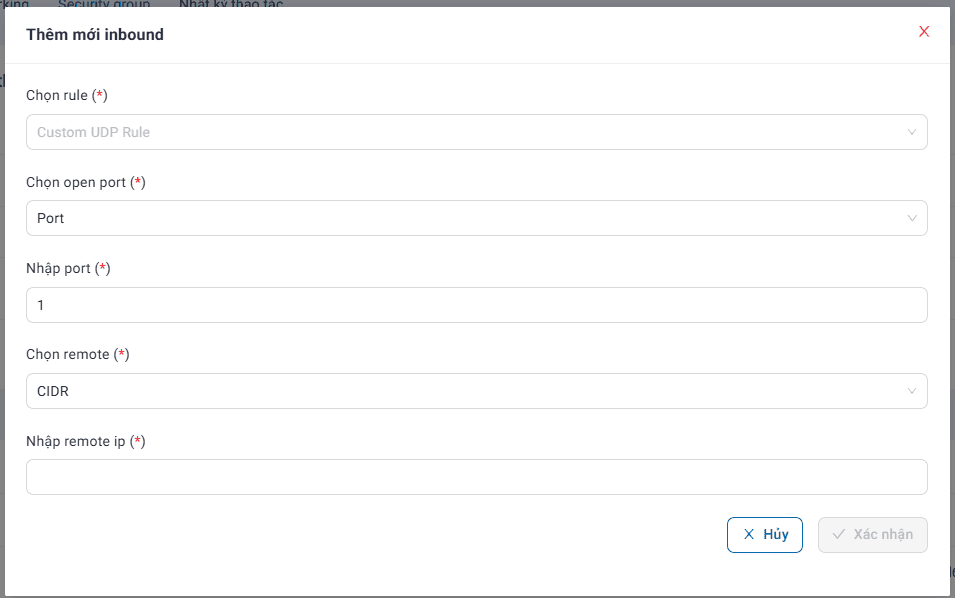Click checkmark icon inside Xác nhận button
955x598 pixels.
click(x=839, y=534)
